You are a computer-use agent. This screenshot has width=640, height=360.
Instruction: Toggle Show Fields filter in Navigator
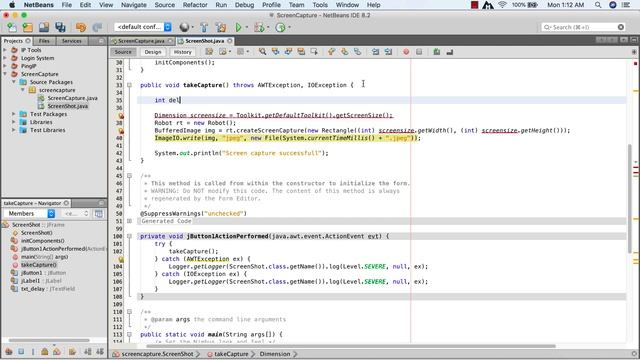(21, 351)
